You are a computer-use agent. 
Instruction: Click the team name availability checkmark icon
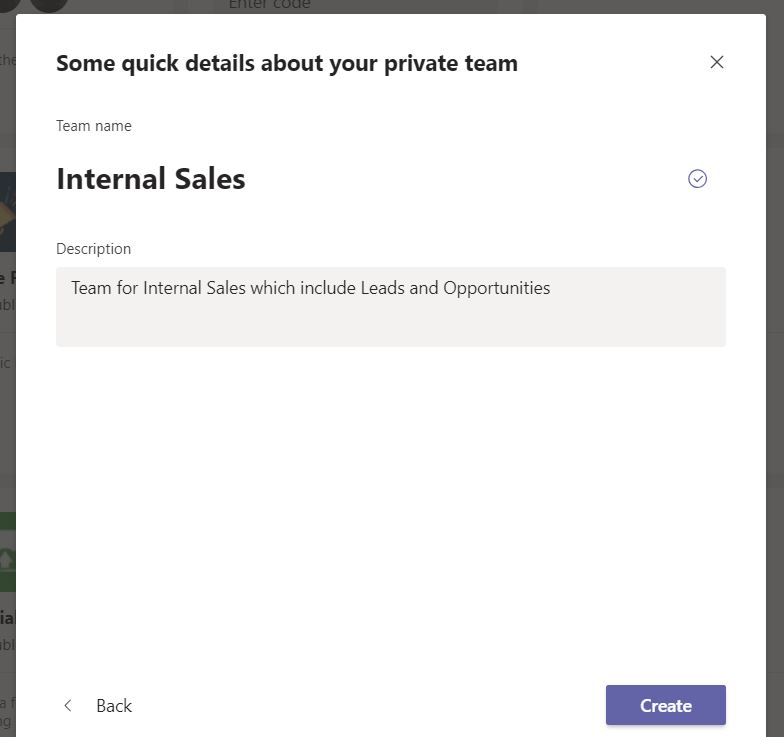[697, 179]
